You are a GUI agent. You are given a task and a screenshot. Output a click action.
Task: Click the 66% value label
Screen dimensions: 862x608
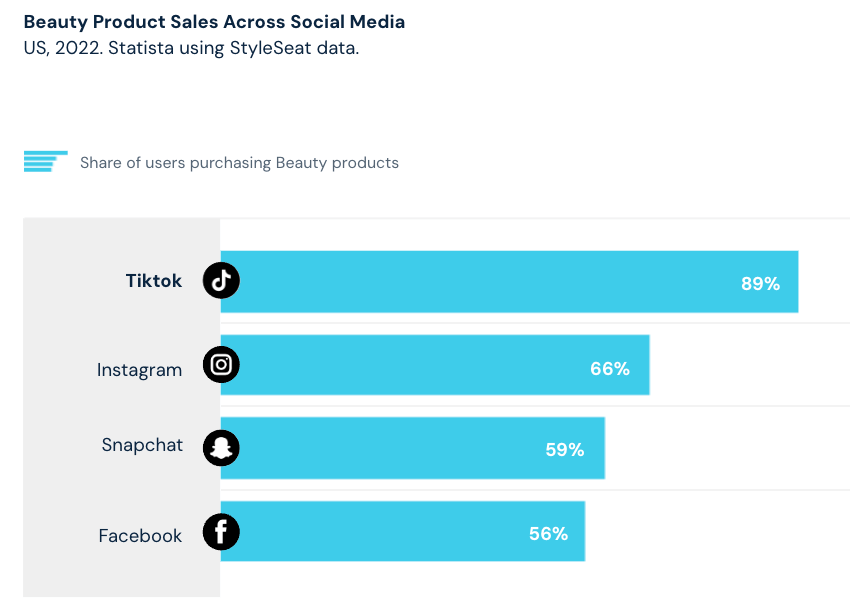pyautogui.click(x=610, y=368)
